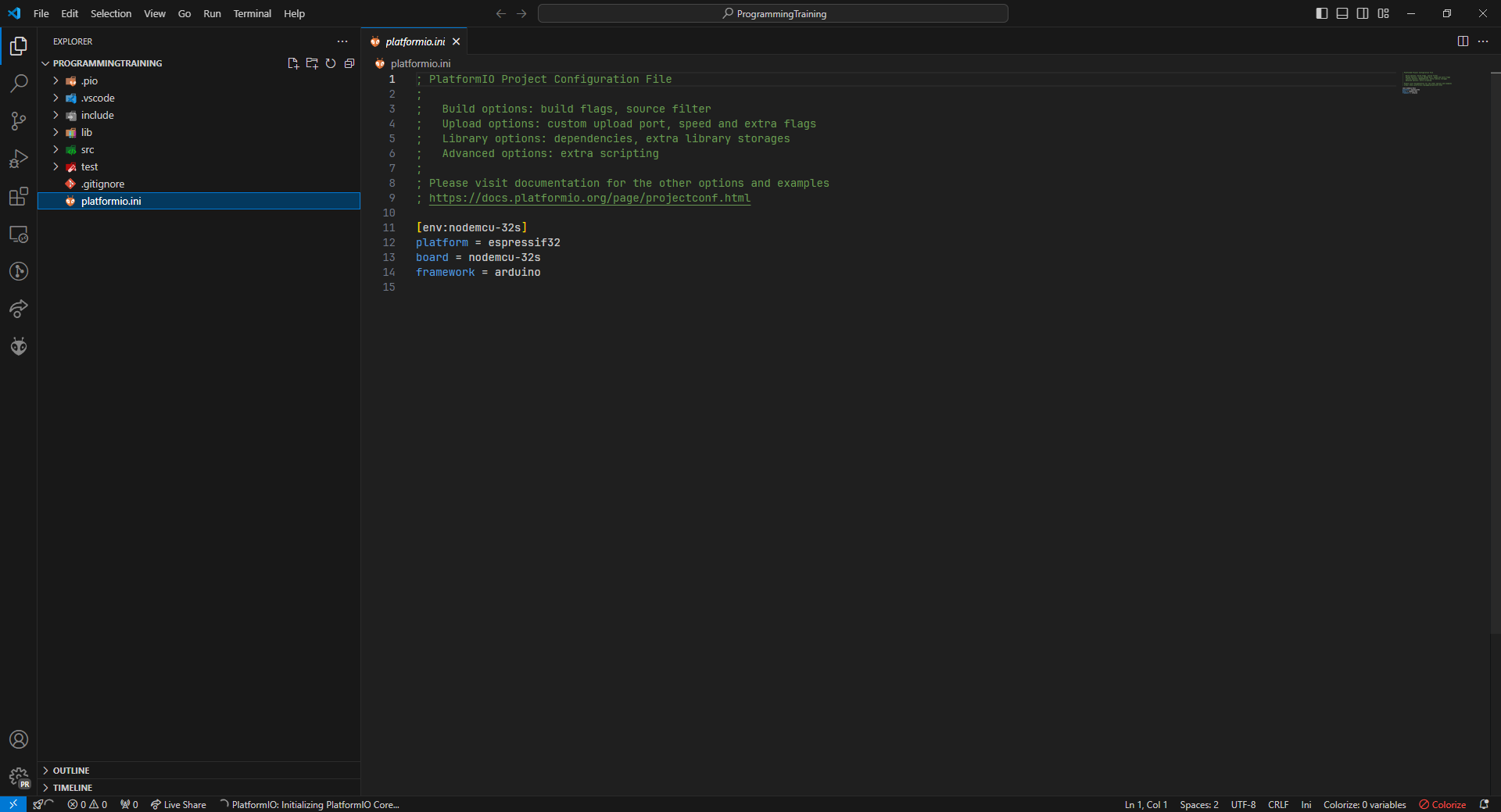The width and height of the screenshot is (1501, 812).
Task: Open Source Control view icon
Action: (19, 121)
